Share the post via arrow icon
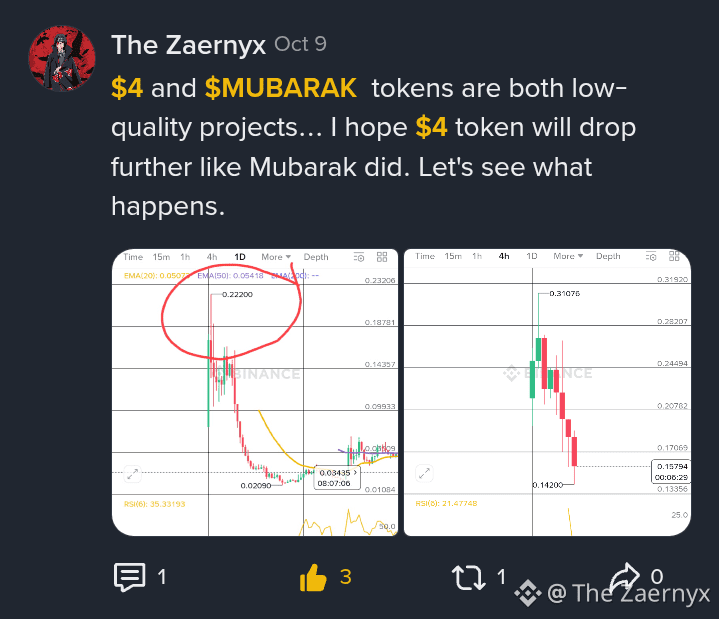Viewport: 719px width, 619px height. pyautogui.click(x=624, y=576)
